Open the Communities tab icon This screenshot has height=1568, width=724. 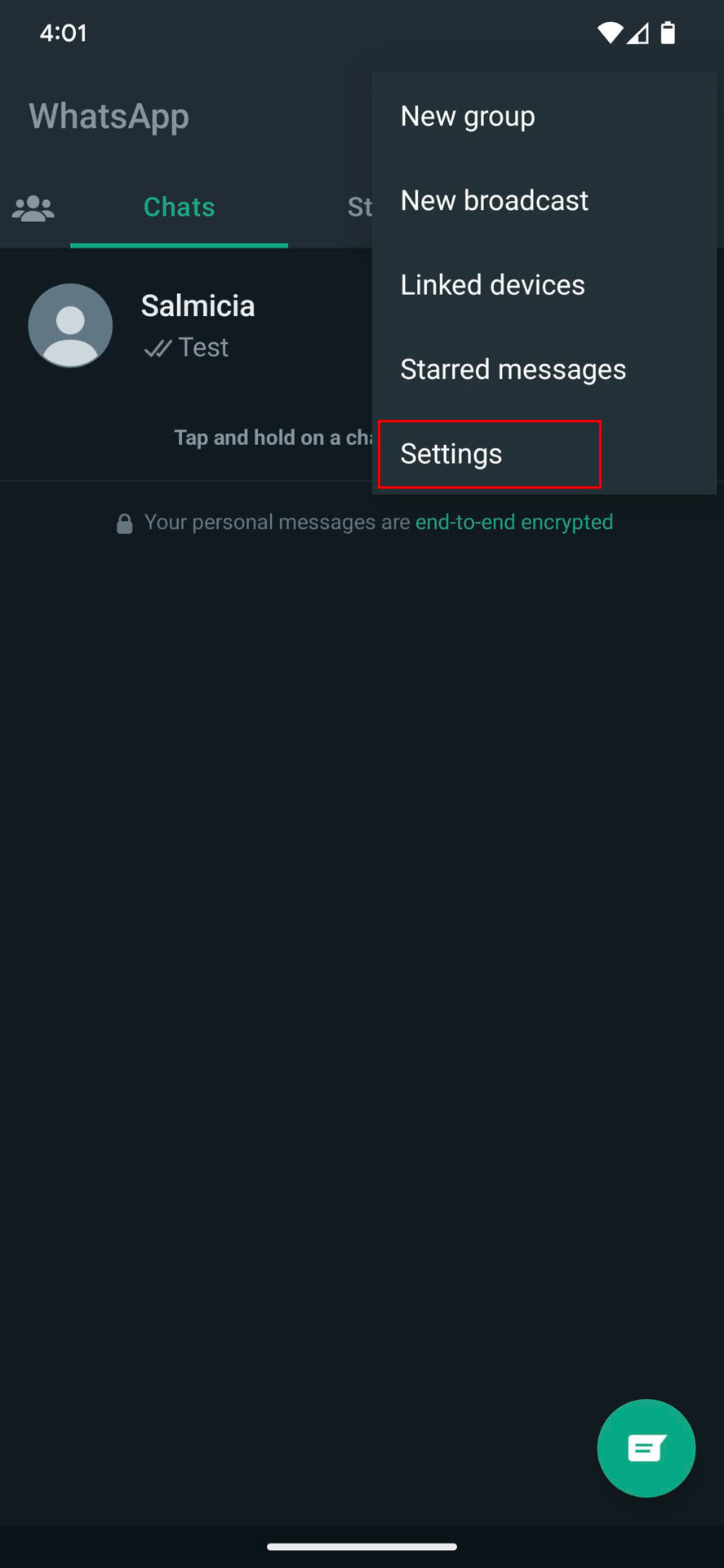click(33, 208)
